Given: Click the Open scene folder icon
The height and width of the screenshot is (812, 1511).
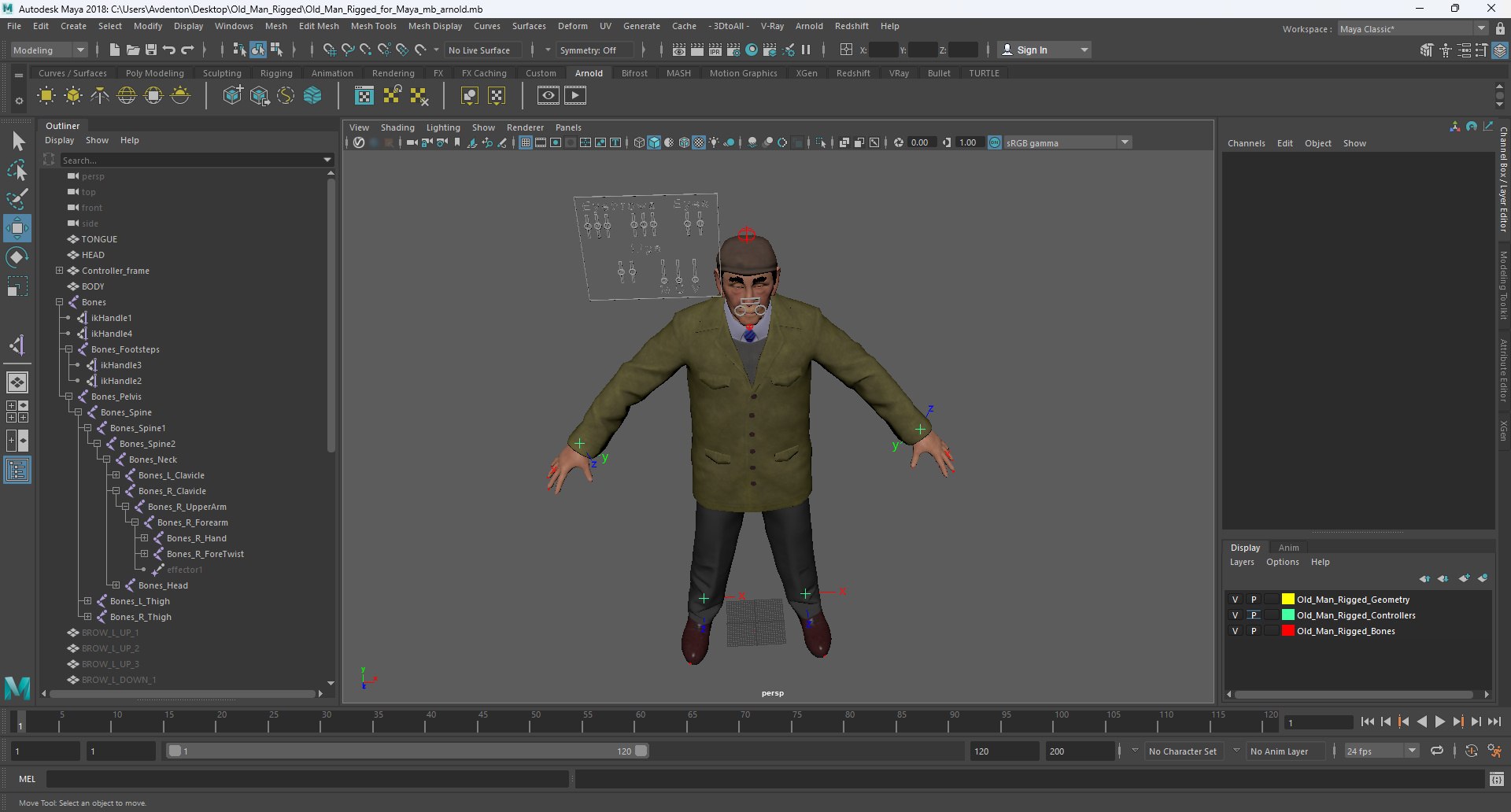Looking at the screenshot, I should point(132,50).
